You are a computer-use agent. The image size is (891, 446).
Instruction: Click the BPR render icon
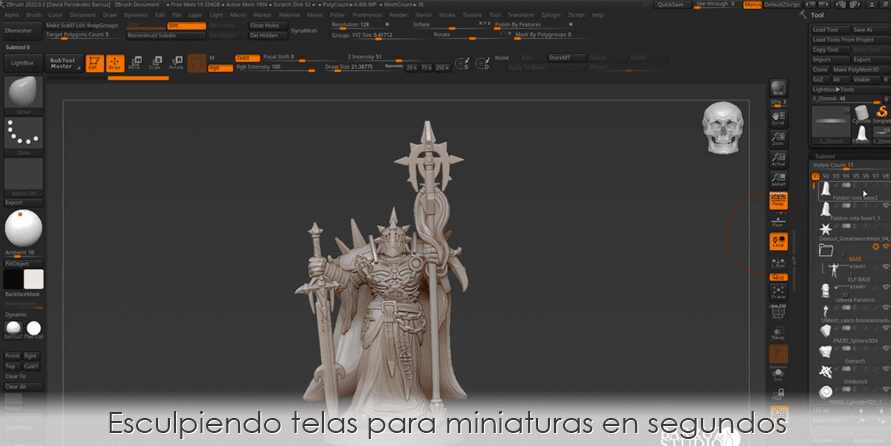tap(778, 89)
